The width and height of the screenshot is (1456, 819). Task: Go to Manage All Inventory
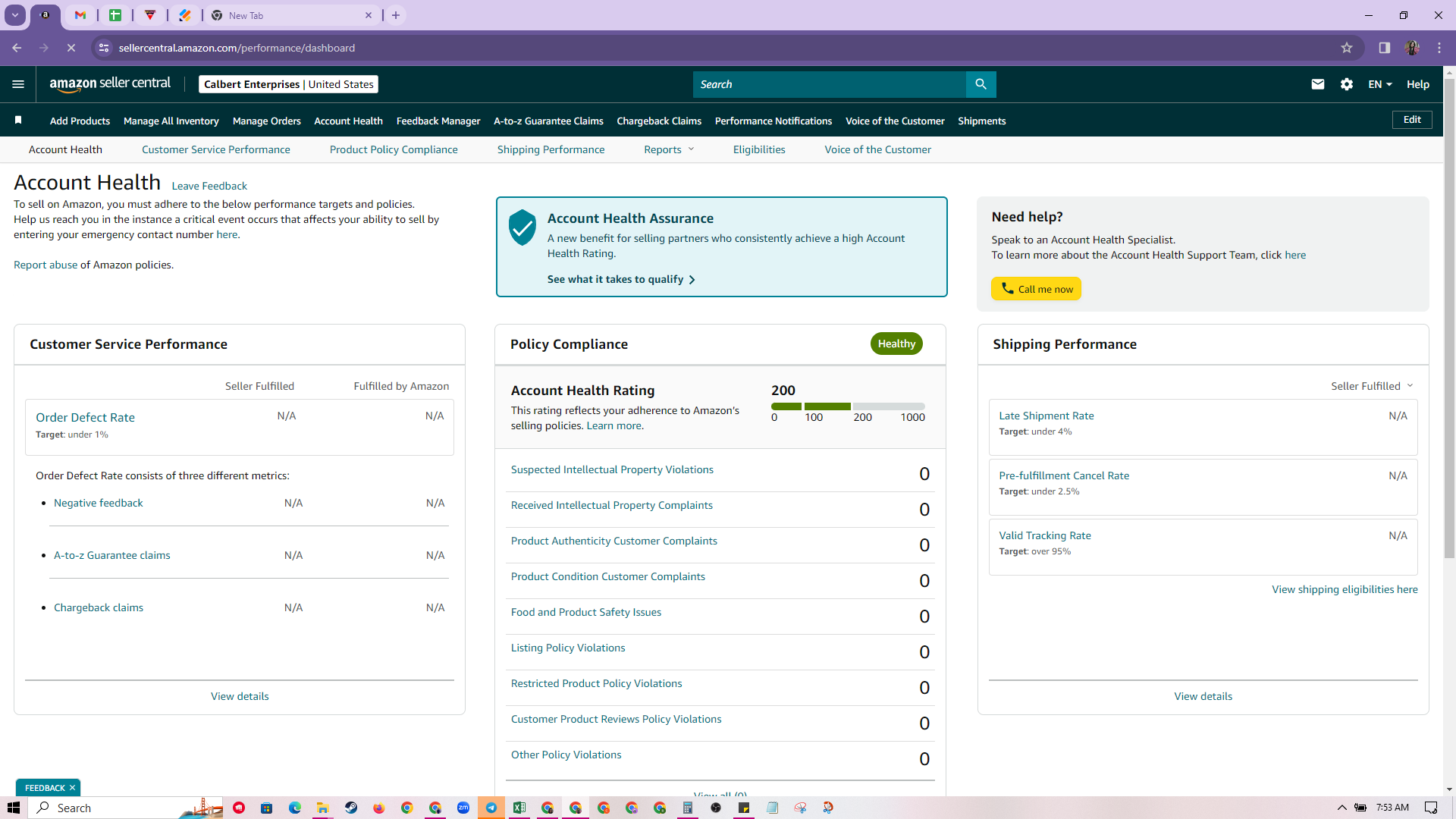[171, 121]
